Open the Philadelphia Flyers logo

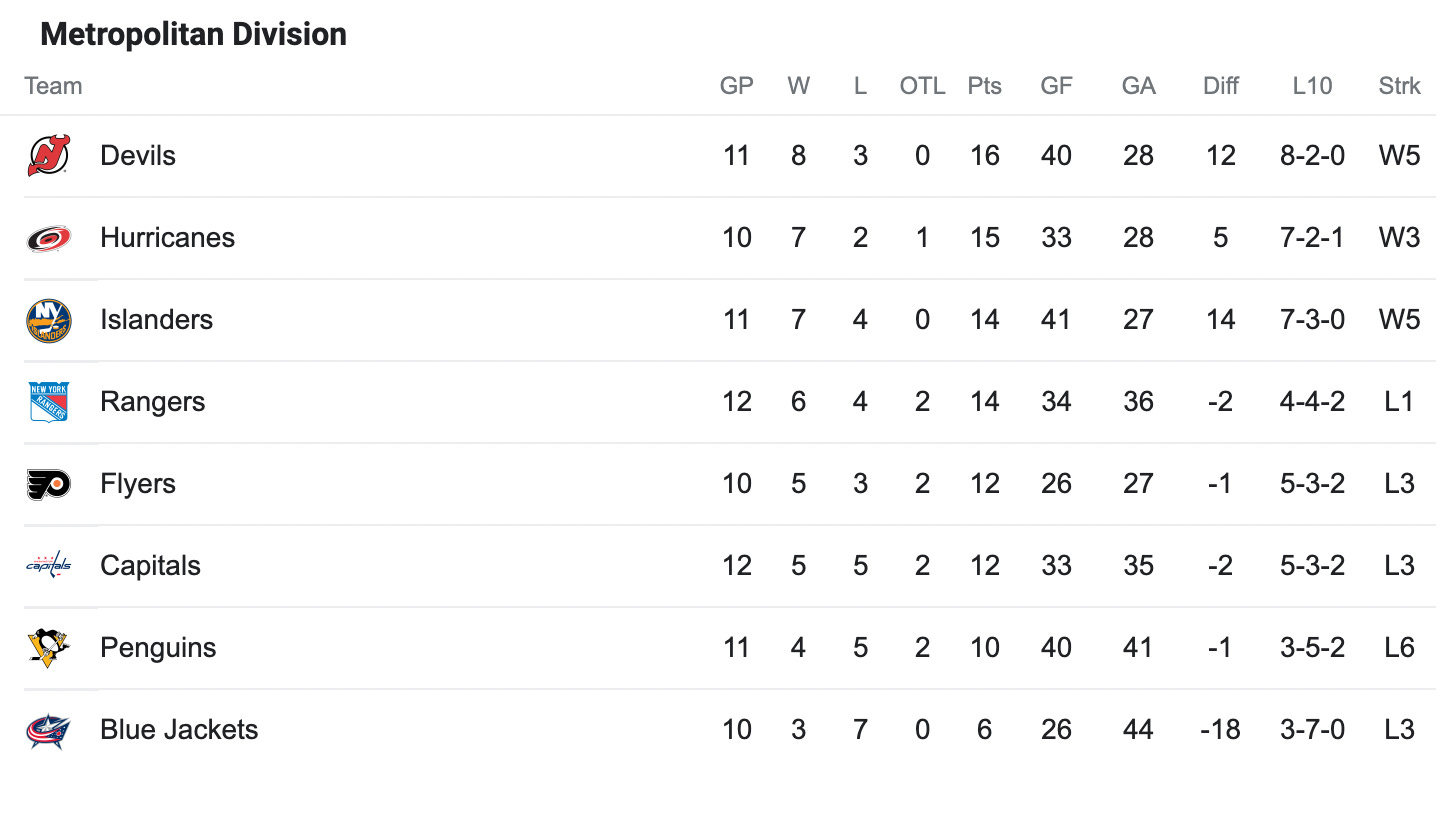(x=49, y=484)
